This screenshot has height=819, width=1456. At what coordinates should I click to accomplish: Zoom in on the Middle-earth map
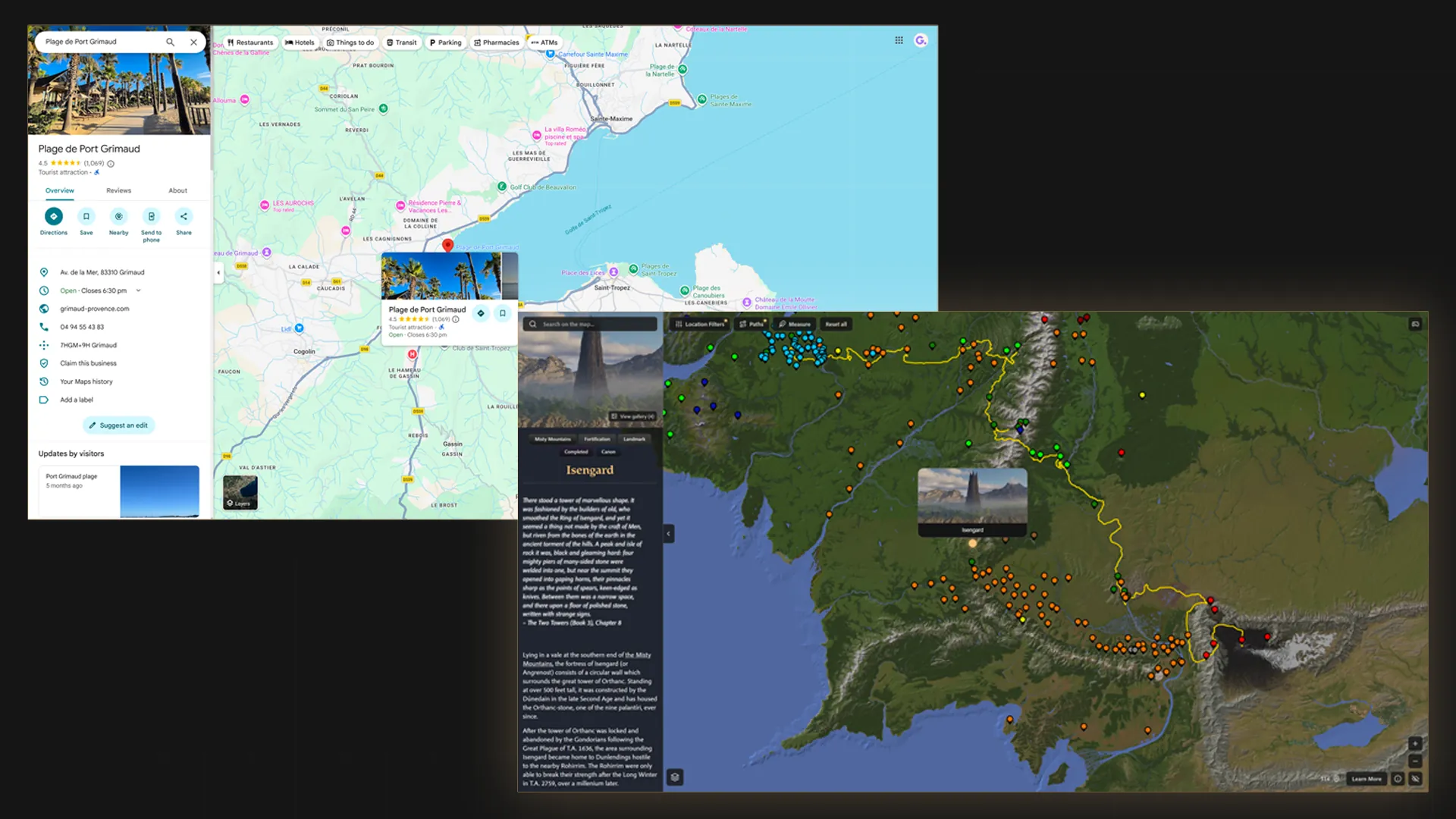pyautogui.click(x=1415, y=744)
